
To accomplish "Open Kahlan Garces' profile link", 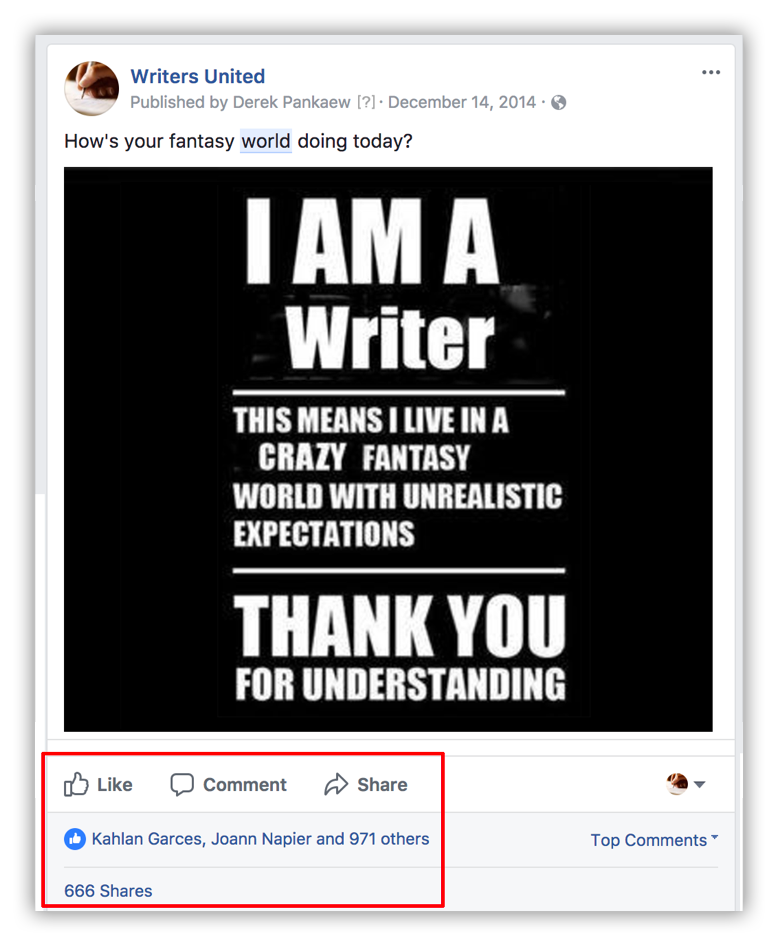I will tap(148, 839).
